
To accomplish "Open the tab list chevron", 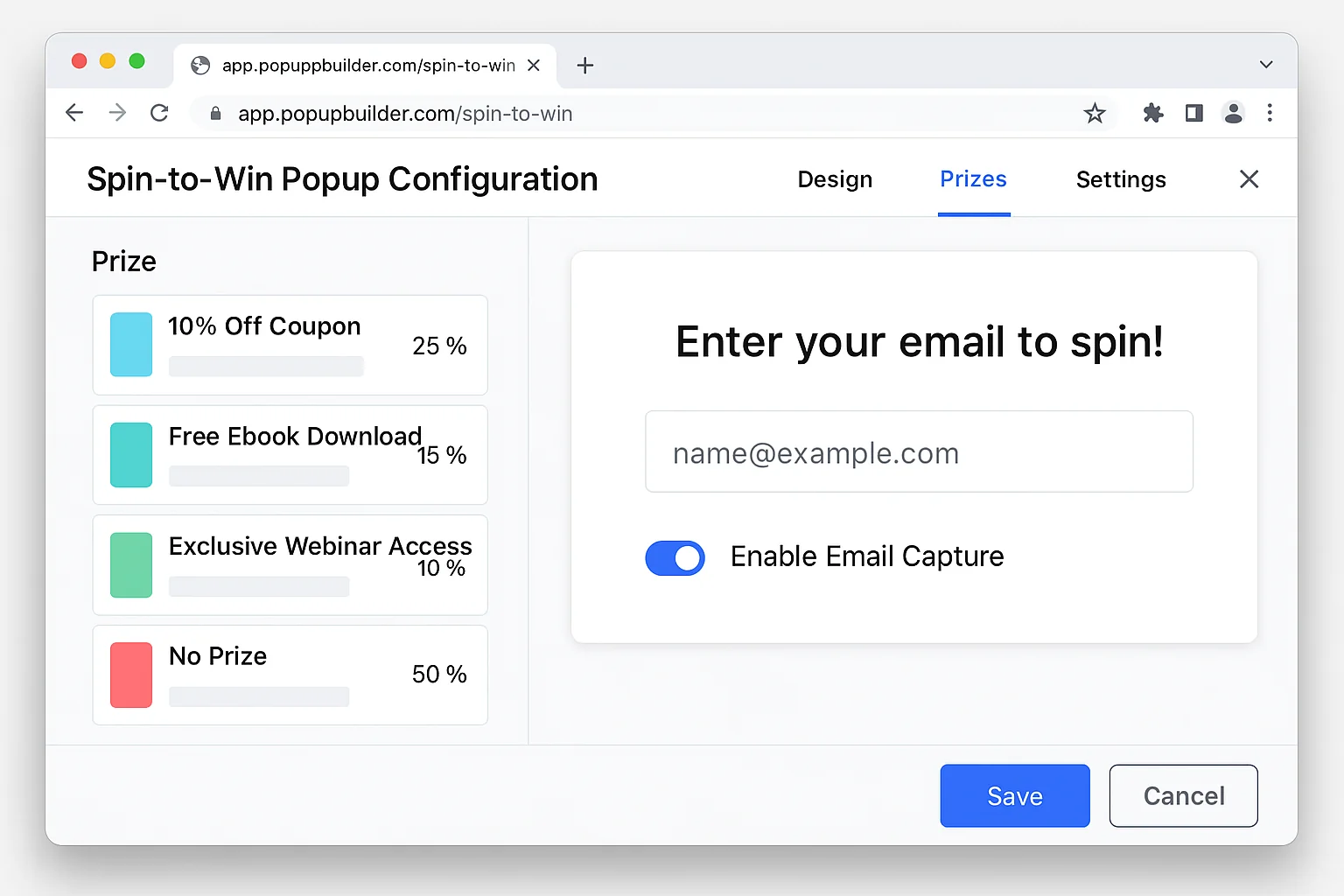I will pyautogui.click(x=1266, y=64).
